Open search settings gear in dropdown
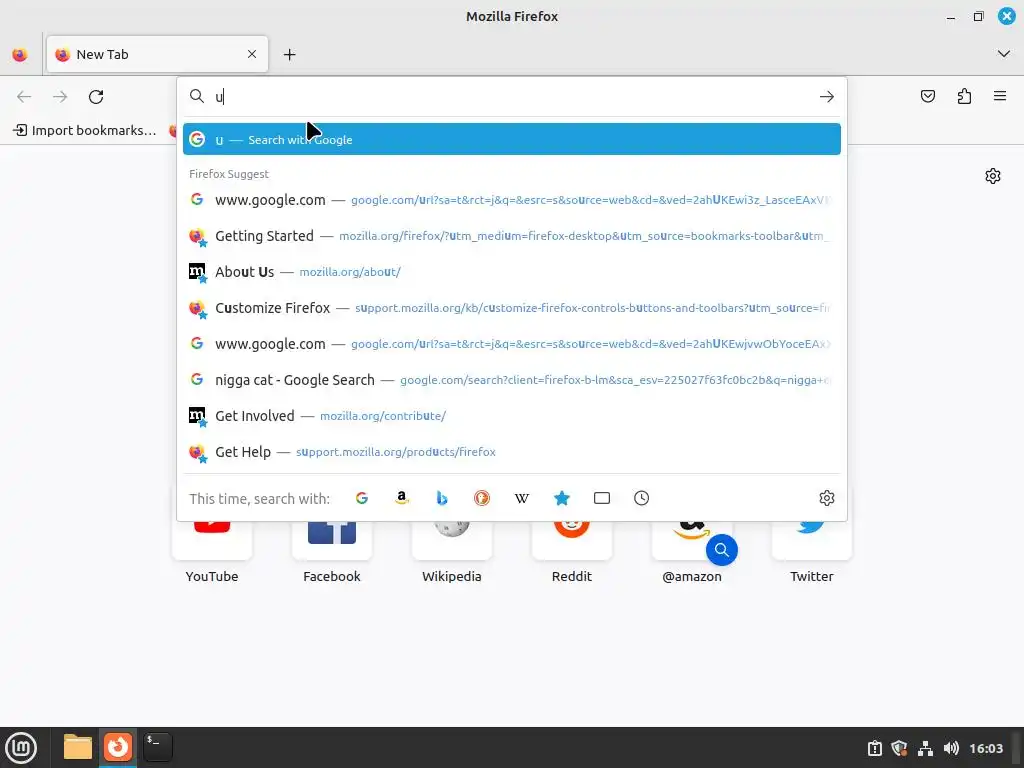This screenshot has height=768, width=1024. (827, 498)
